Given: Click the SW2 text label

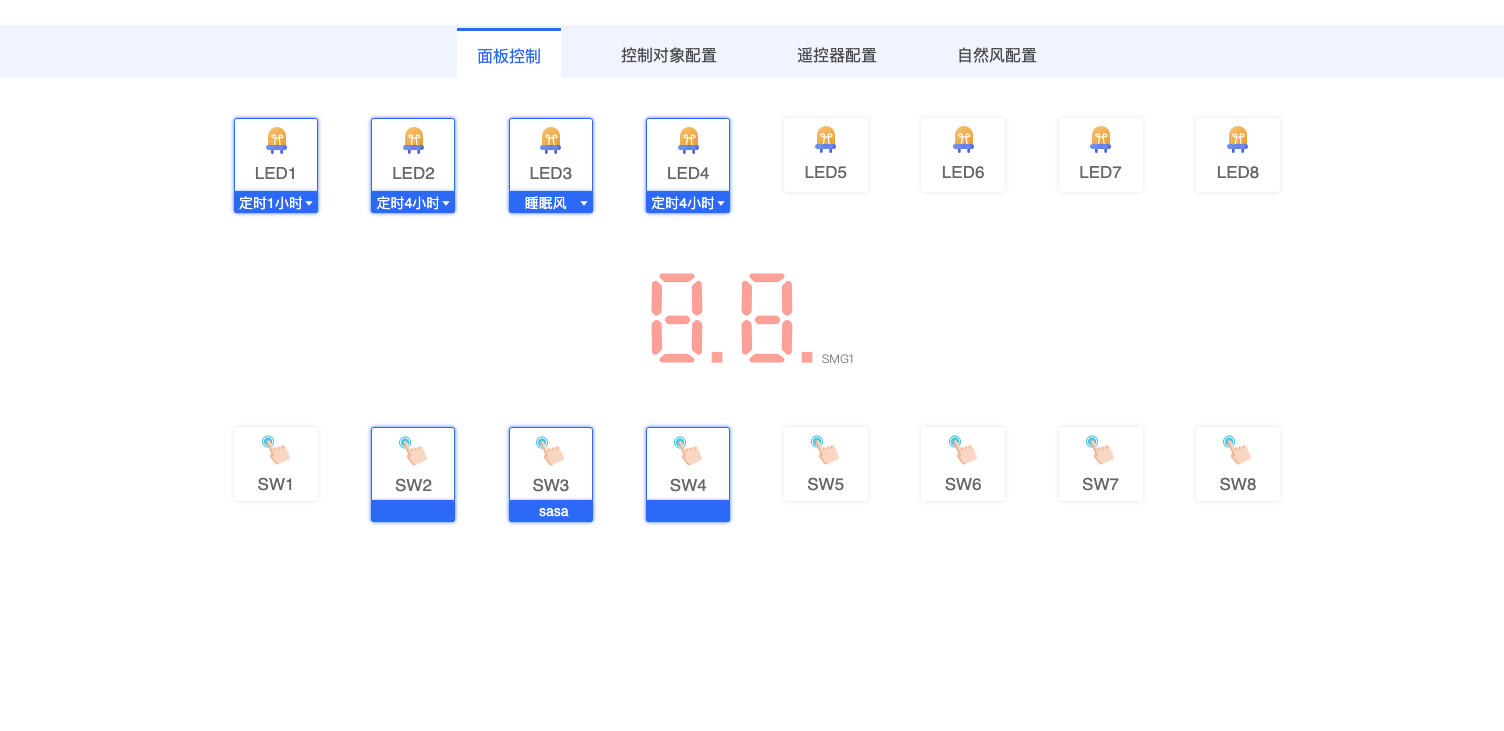Looking at the screenshot, I should [x=413, y=485].
